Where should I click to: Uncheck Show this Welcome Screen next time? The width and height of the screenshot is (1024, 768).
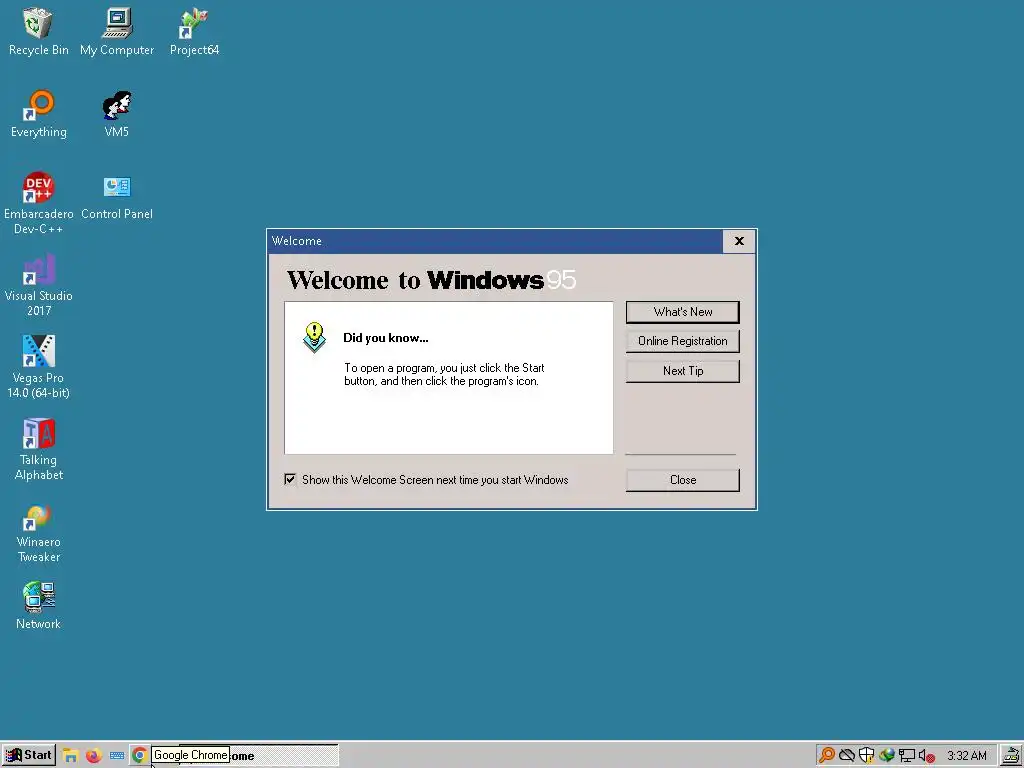290,479
